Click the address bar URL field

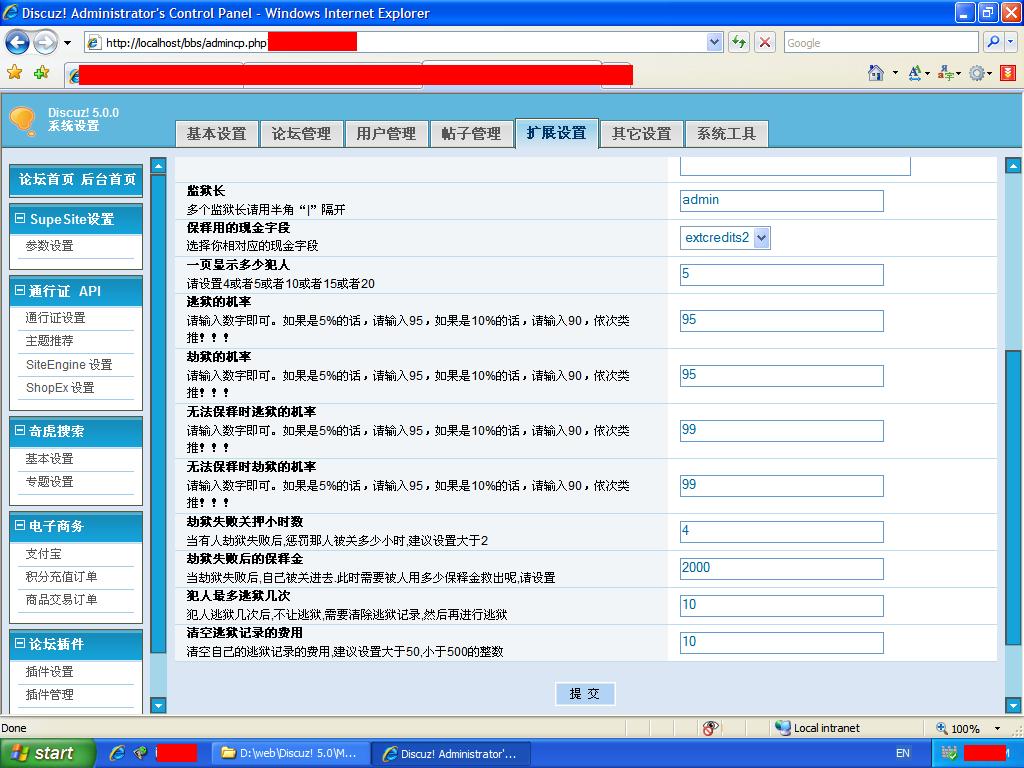pos(396,43)
